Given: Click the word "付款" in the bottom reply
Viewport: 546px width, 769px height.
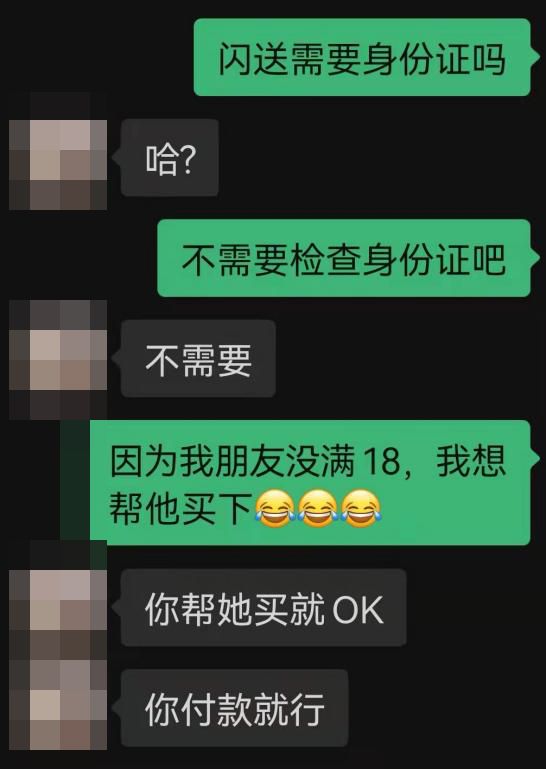Looking at the screenshot, I should click(x=216, y=710).
